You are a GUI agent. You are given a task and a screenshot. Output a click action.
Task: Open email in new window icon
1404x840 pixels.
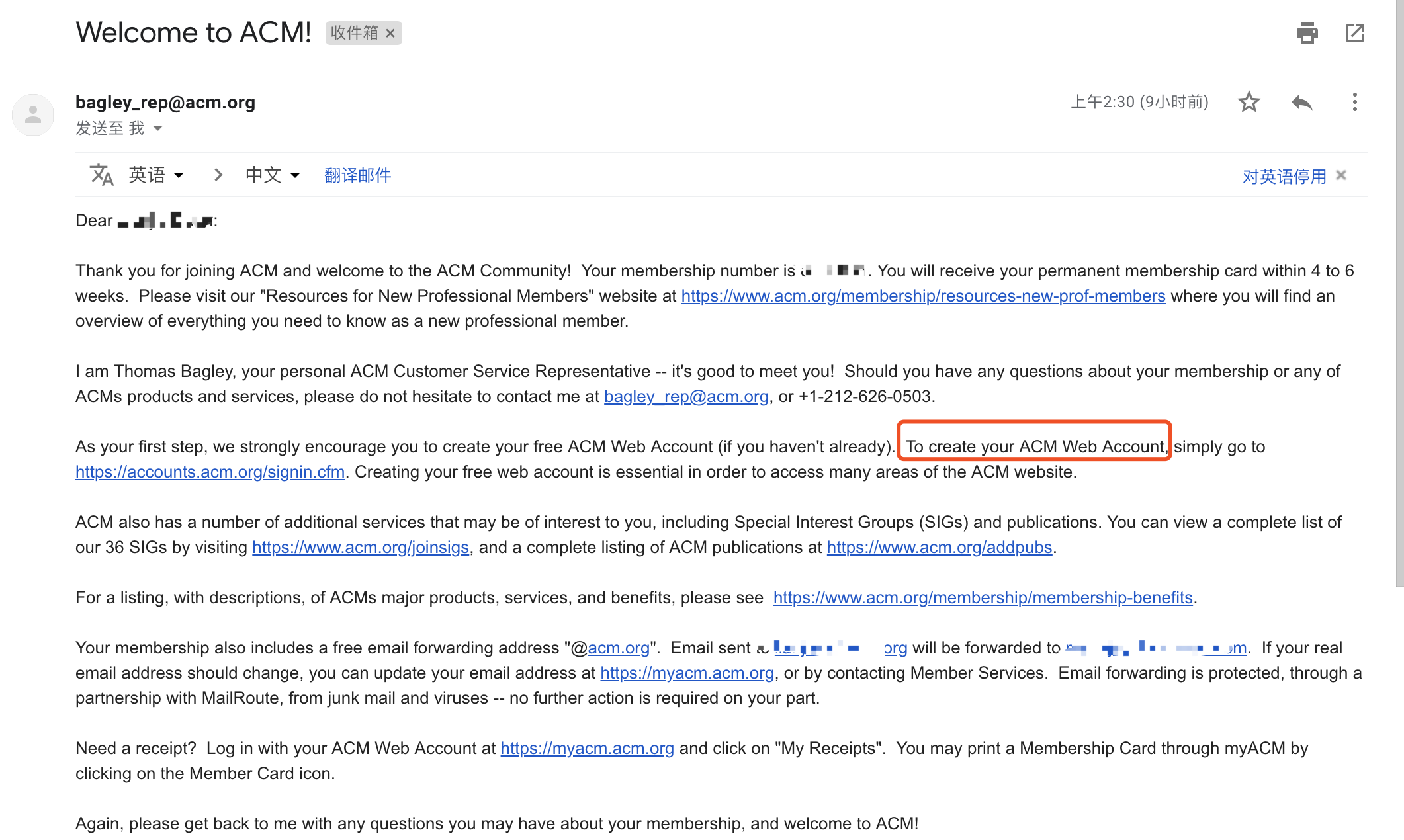tap(1354, 33)
